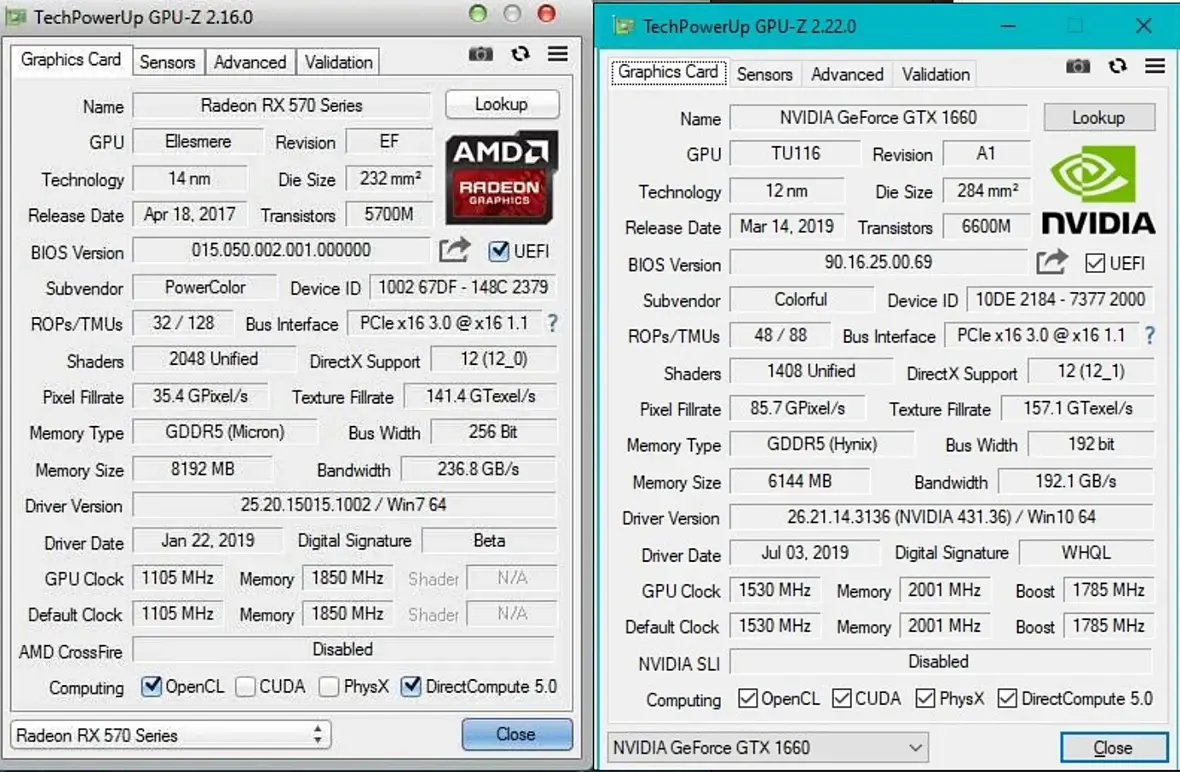Minimize the GPU-Z 2.22.0 window

coord(1008,26)
